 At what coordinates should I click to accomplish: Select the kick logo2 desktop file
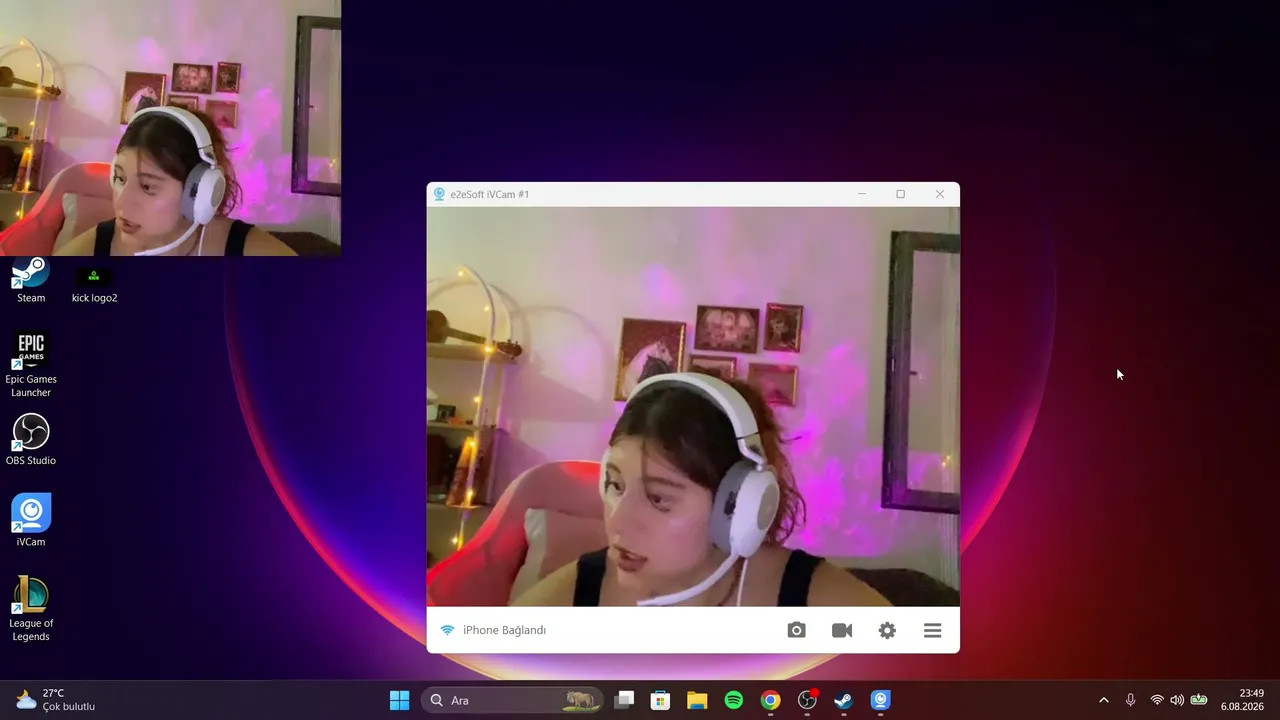click(x=94, y=283)
